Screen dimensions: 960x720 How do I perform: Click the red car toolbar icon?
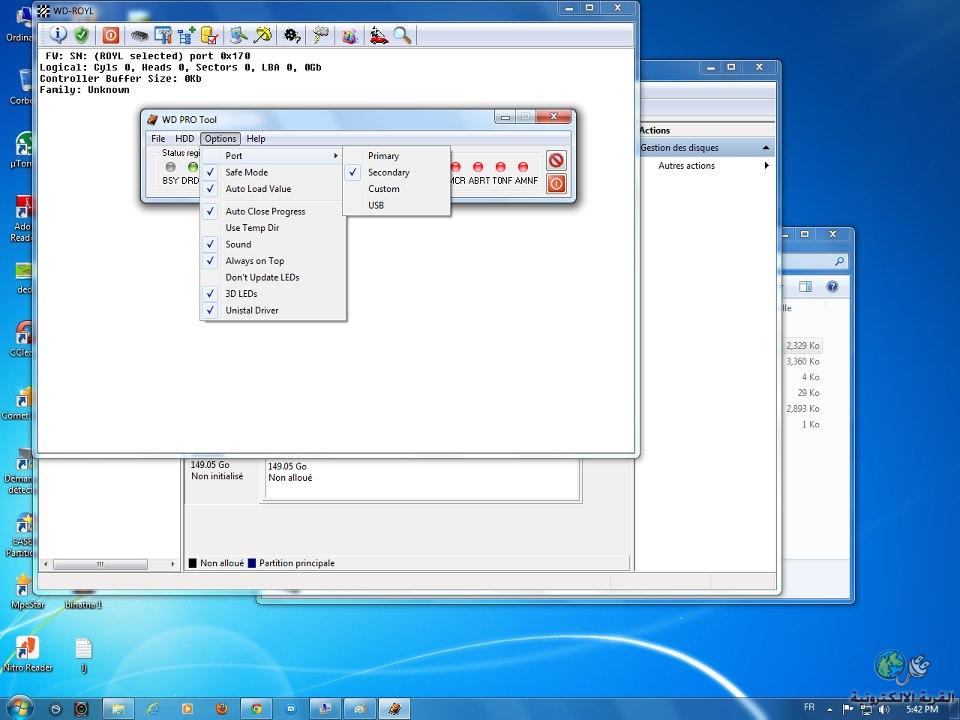point(379,35)
